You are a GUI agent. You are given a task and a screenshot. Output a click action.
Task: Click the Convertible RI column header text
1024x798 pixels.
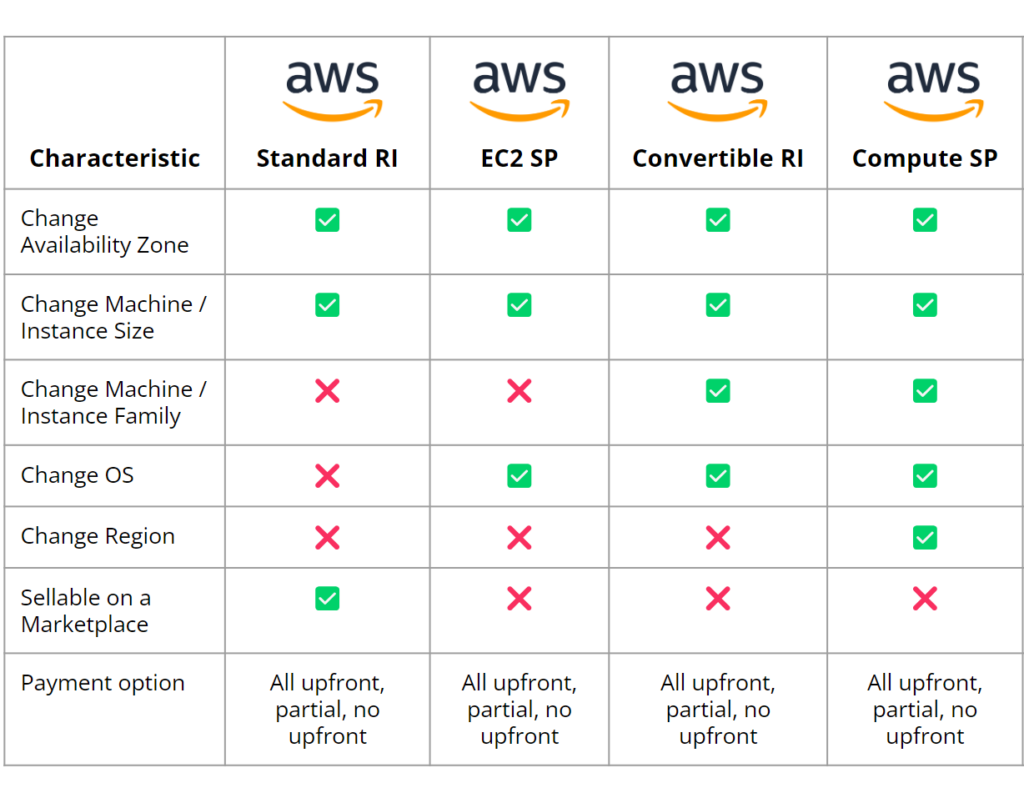point(717,158)
